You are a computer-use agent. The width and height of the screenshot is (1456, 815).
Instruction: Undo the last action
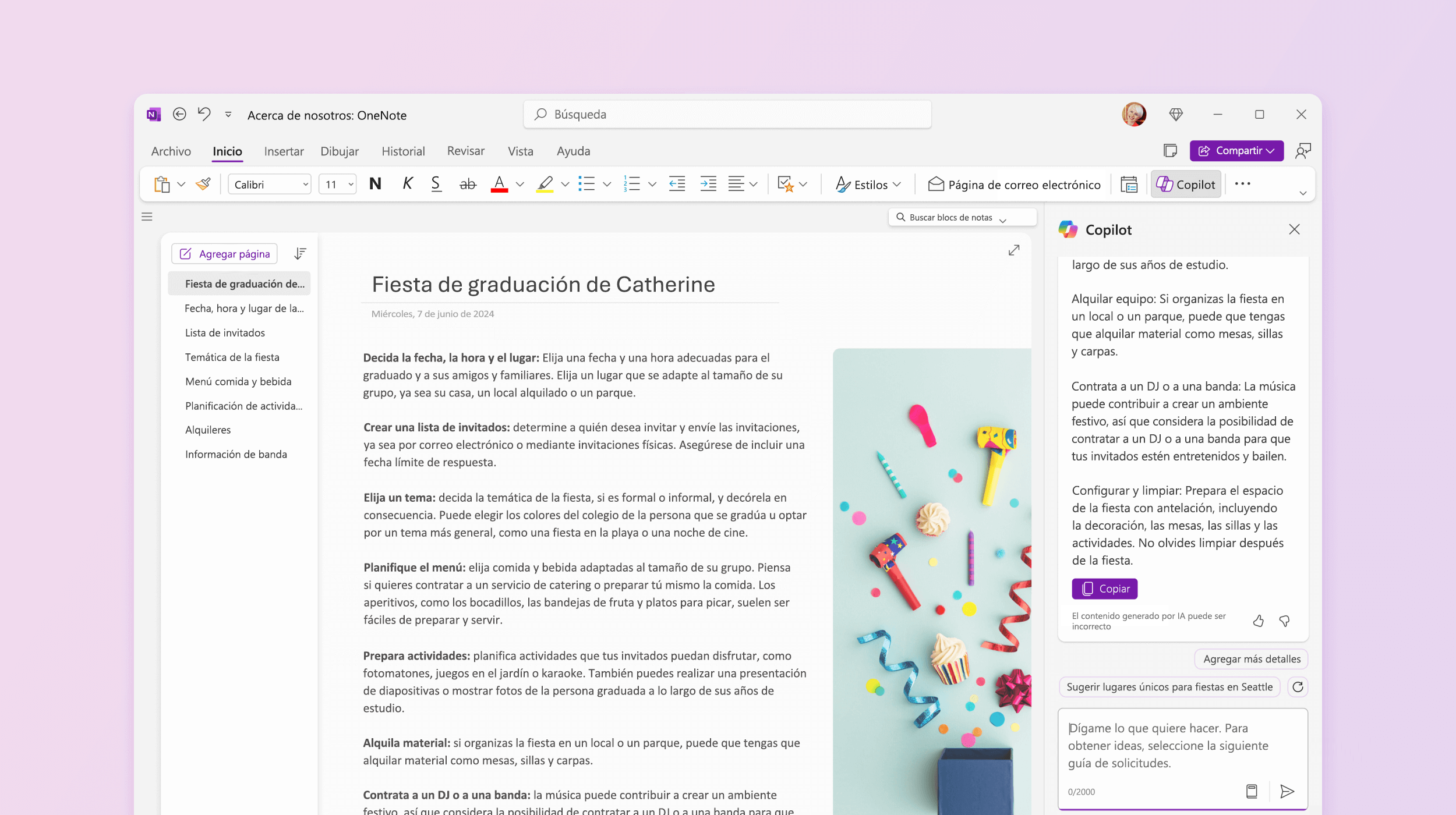204,114
